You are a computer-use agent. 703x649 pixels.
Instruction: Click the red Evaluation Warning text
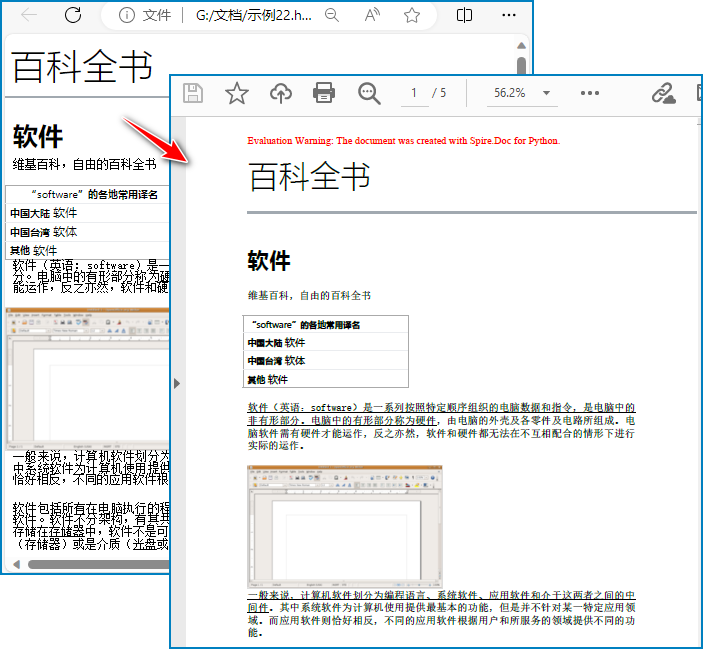[x=404, y=141]
